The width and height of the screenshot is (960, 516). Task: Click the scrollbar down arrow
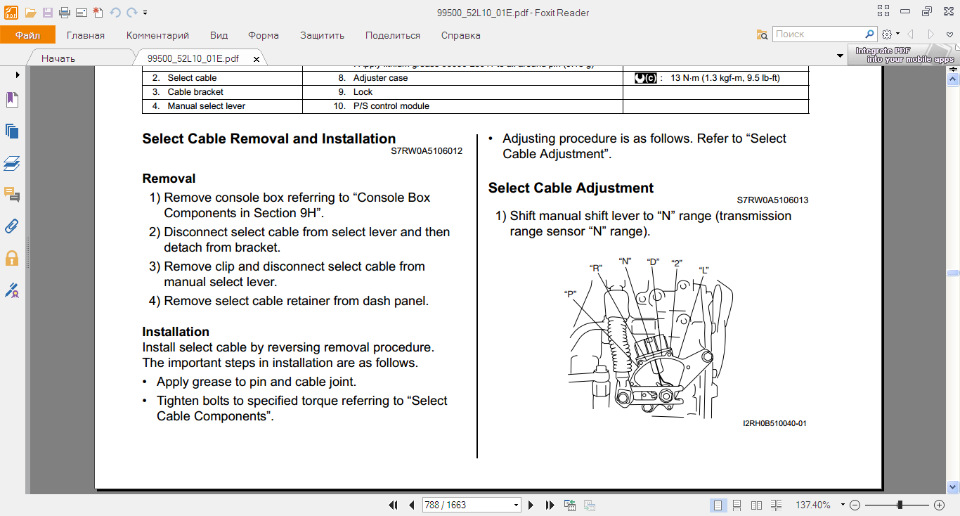click(953, 487)
